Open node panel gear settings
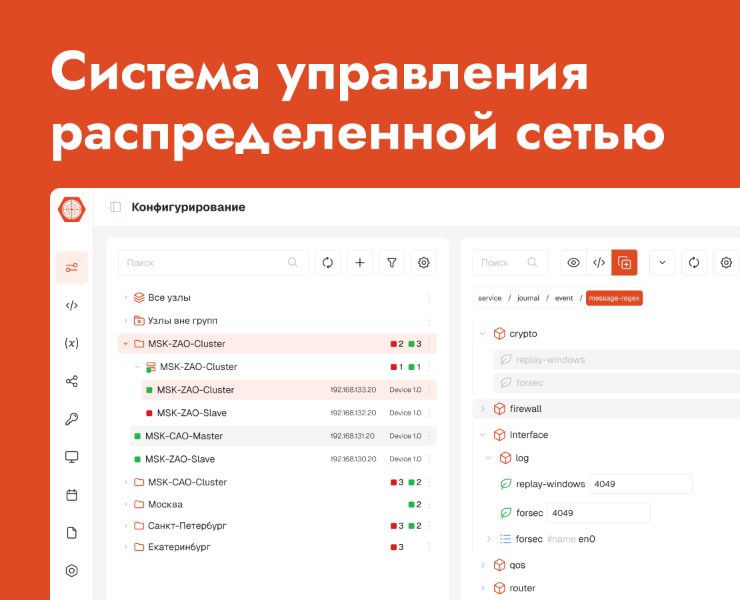Image resolution: width=740 pixels, height=600 pixels. pyautogui.click(x=424, y=262)
